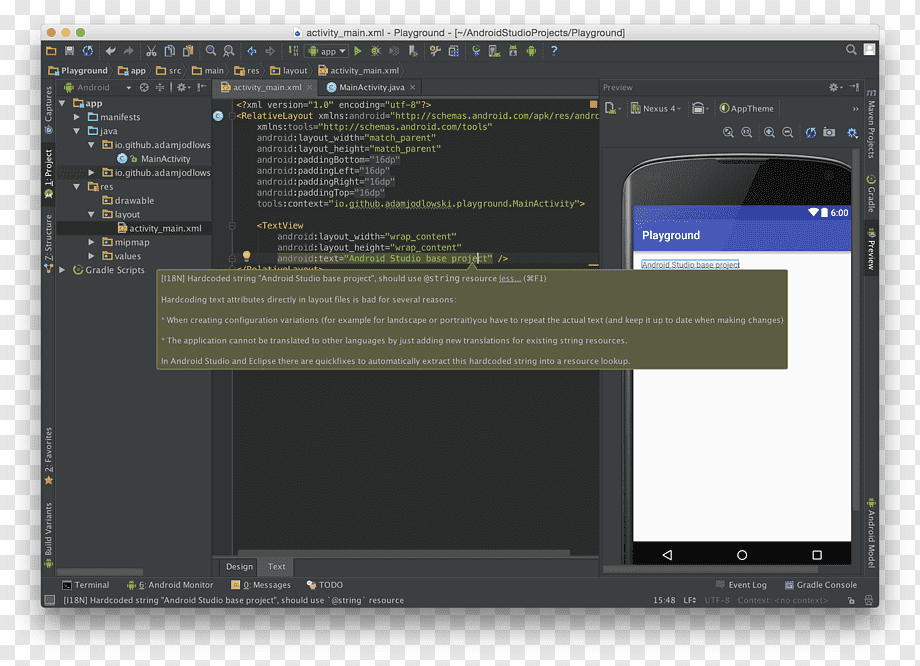Screen dimensions: 920x666
Task: Expand the Gradle Scripts node
Action: click(x=62, y=270)
